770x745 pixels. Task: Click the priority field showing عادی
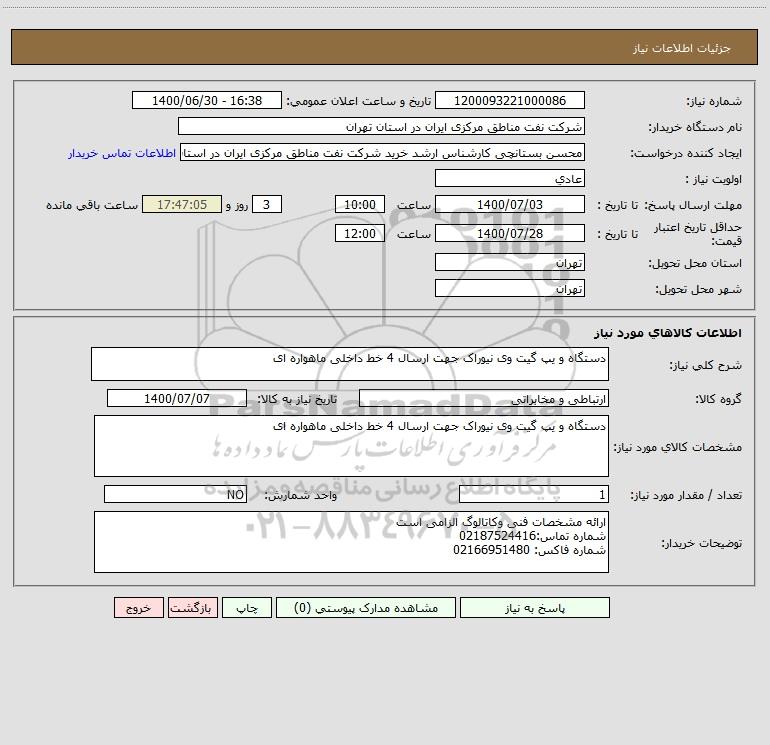point(510,178)
